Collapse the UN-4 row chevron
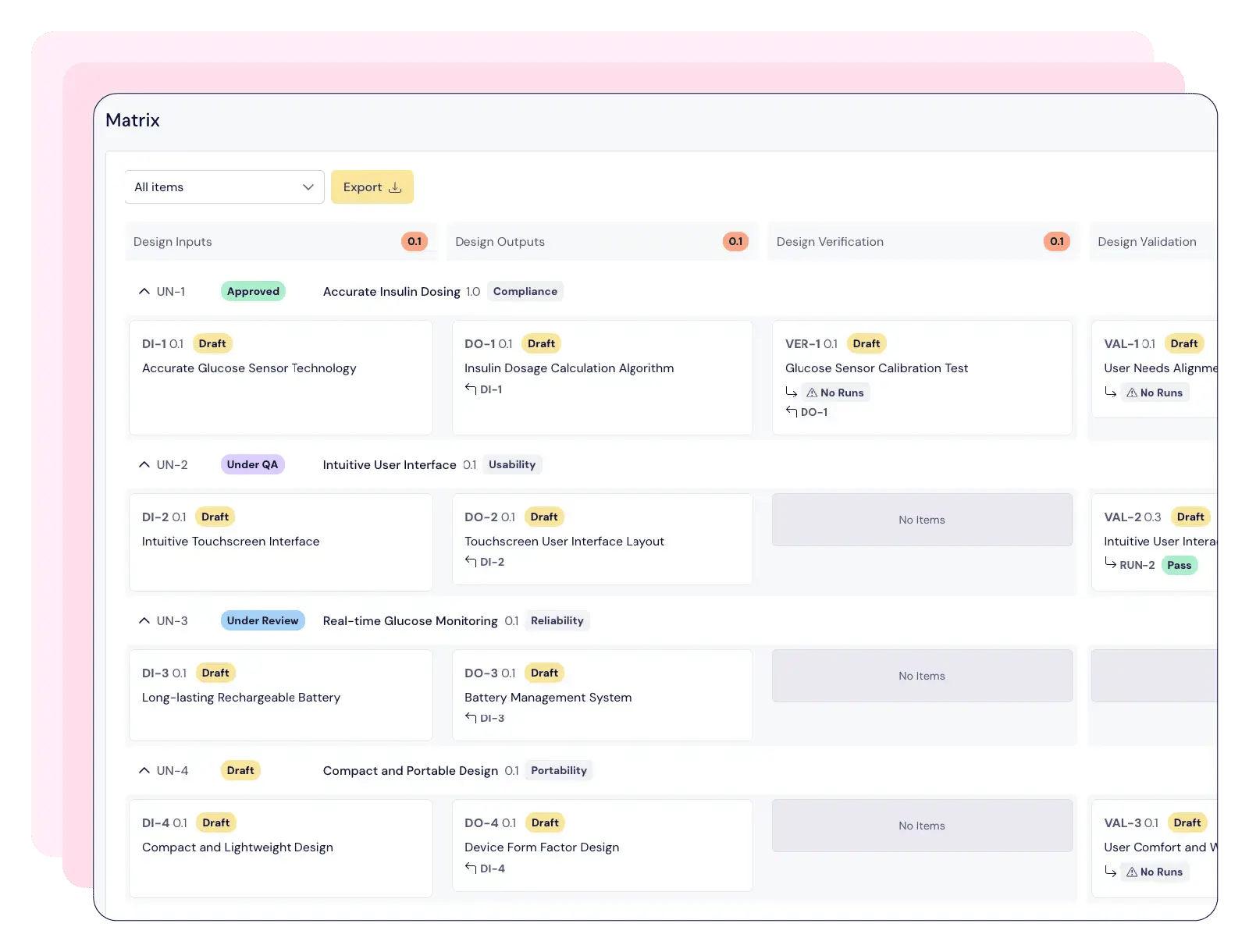Image resolution: width=1249 pixels, height=952 pixels. click(144, 770)
